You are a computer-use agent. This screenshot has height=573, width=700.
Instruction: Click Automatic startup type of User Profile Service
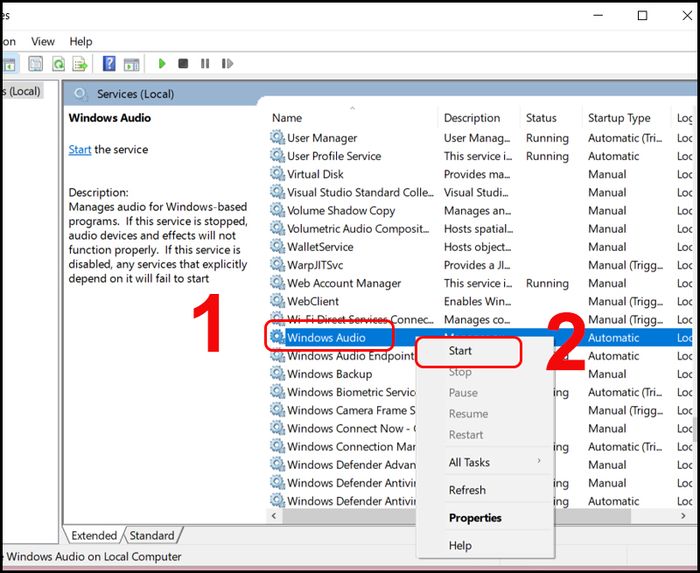pos(613,156)
